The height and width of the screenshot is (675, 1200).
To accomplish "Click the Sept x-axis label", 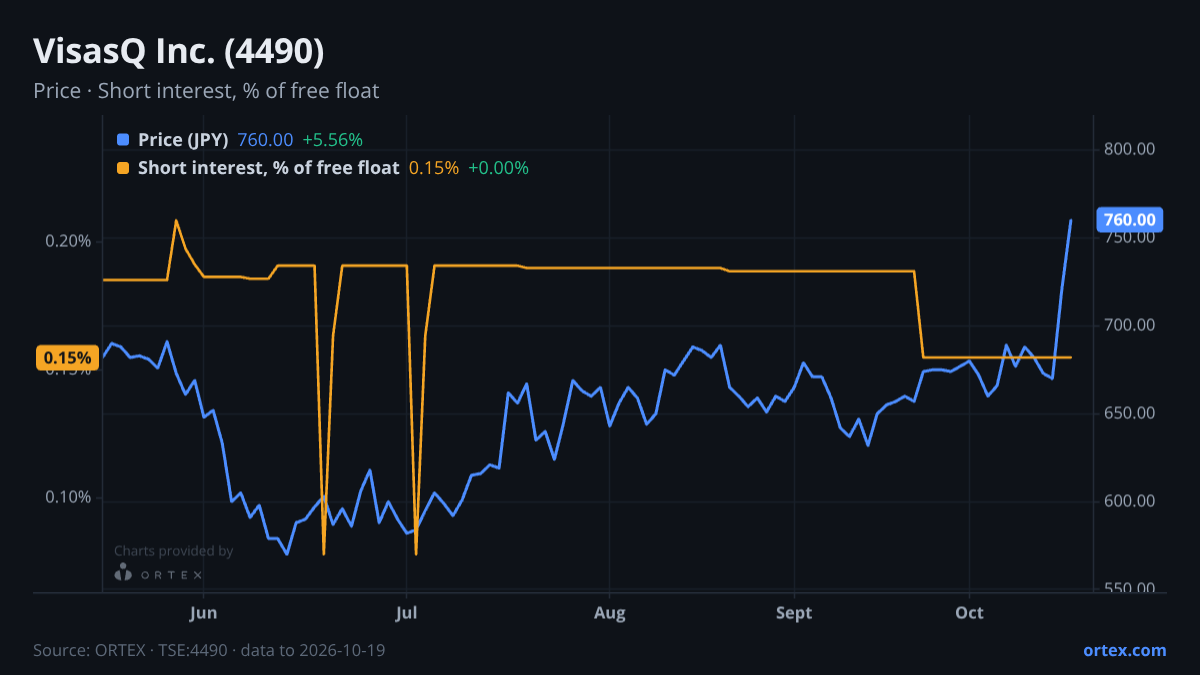I will point(794,613).
